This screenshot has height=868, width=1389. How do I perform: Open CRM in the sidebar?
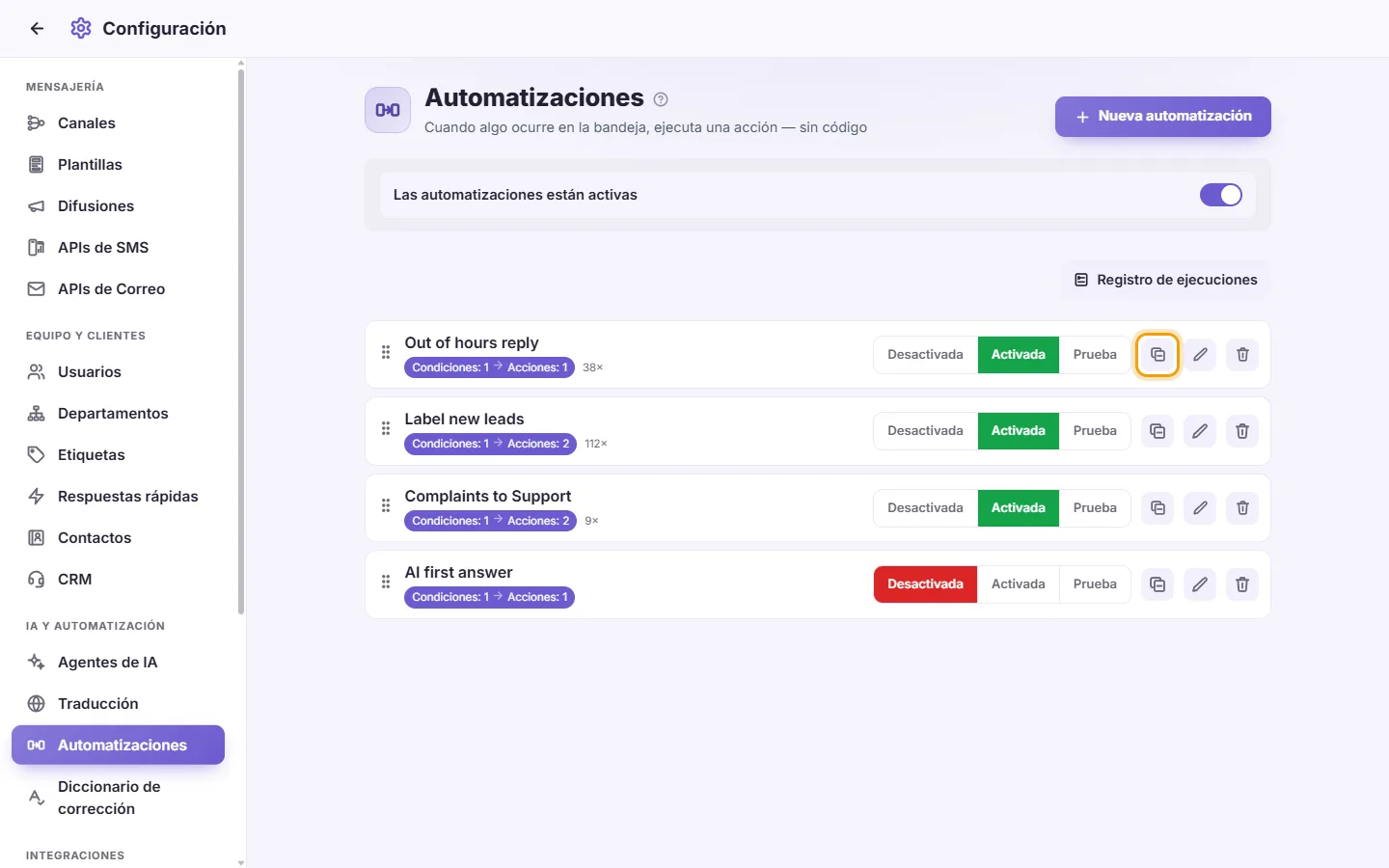[x=118, y=580]
